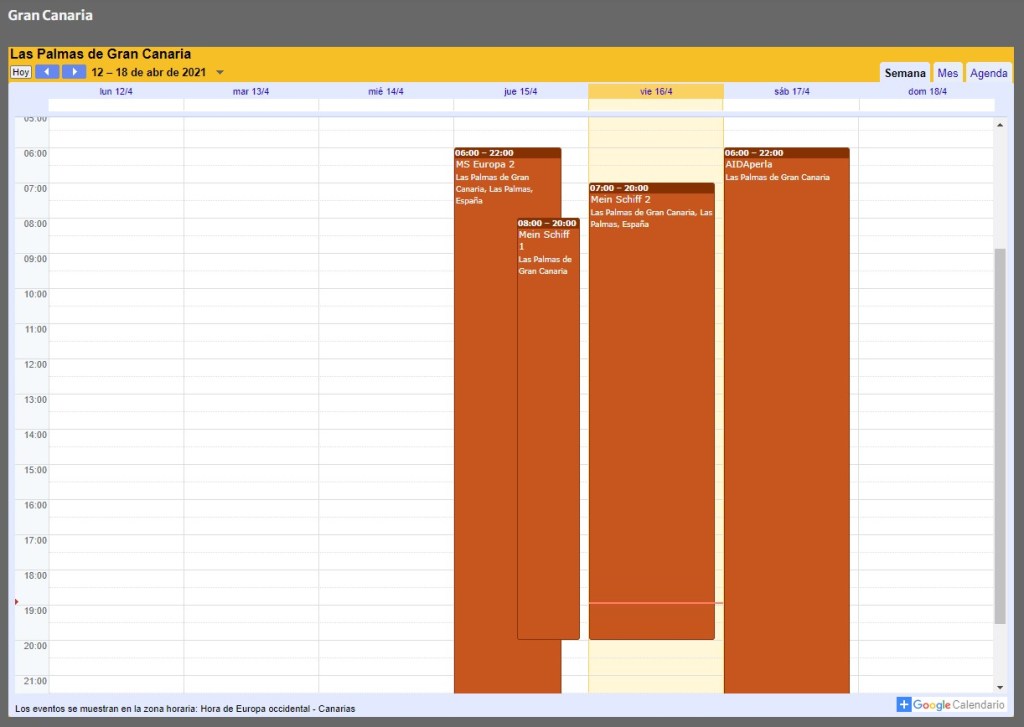1024x727 pixels.
Task: Click the sáb 17/4 day header
Action: pos(791,92)
